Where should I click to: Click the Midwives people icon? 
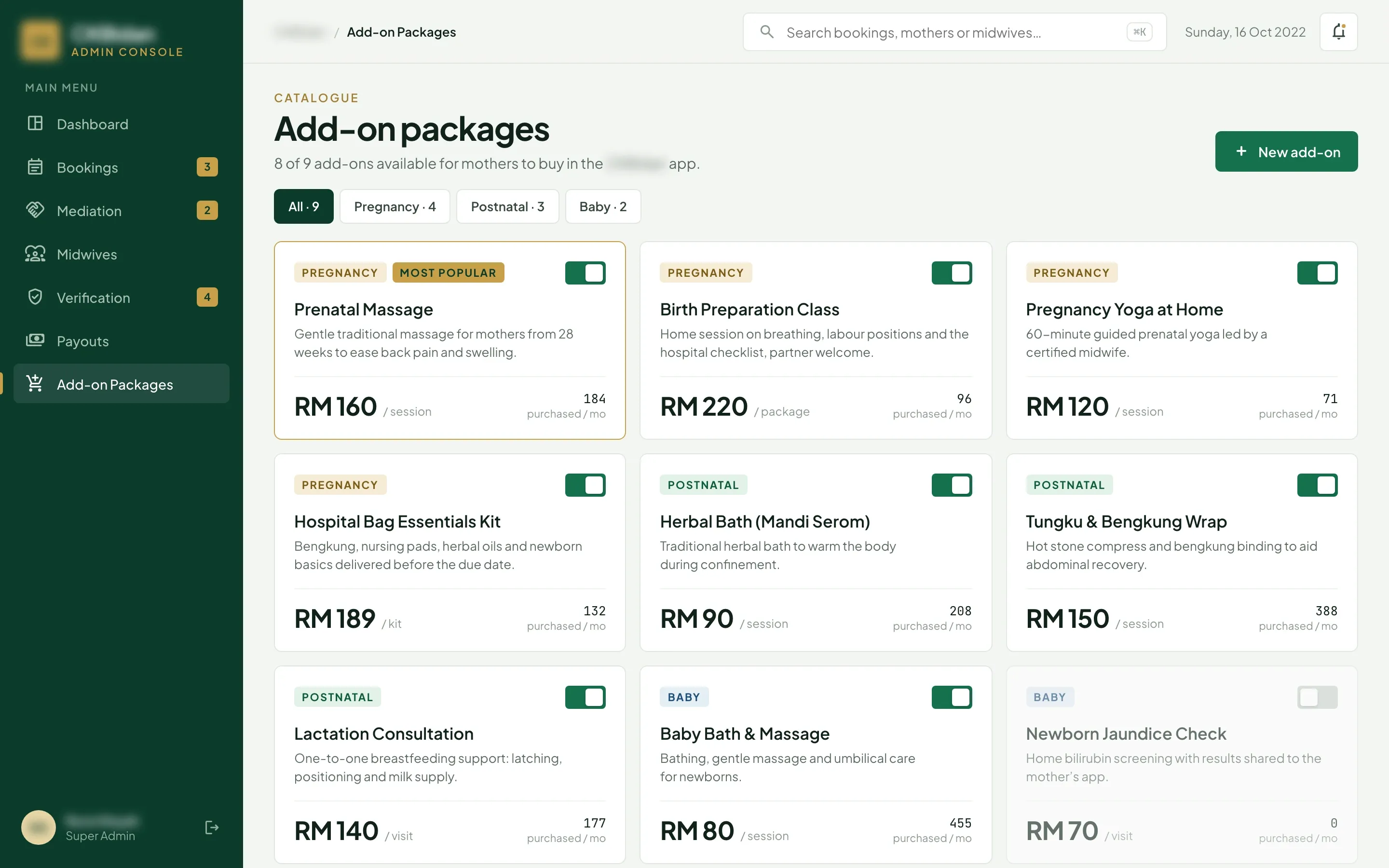(35, 254)
